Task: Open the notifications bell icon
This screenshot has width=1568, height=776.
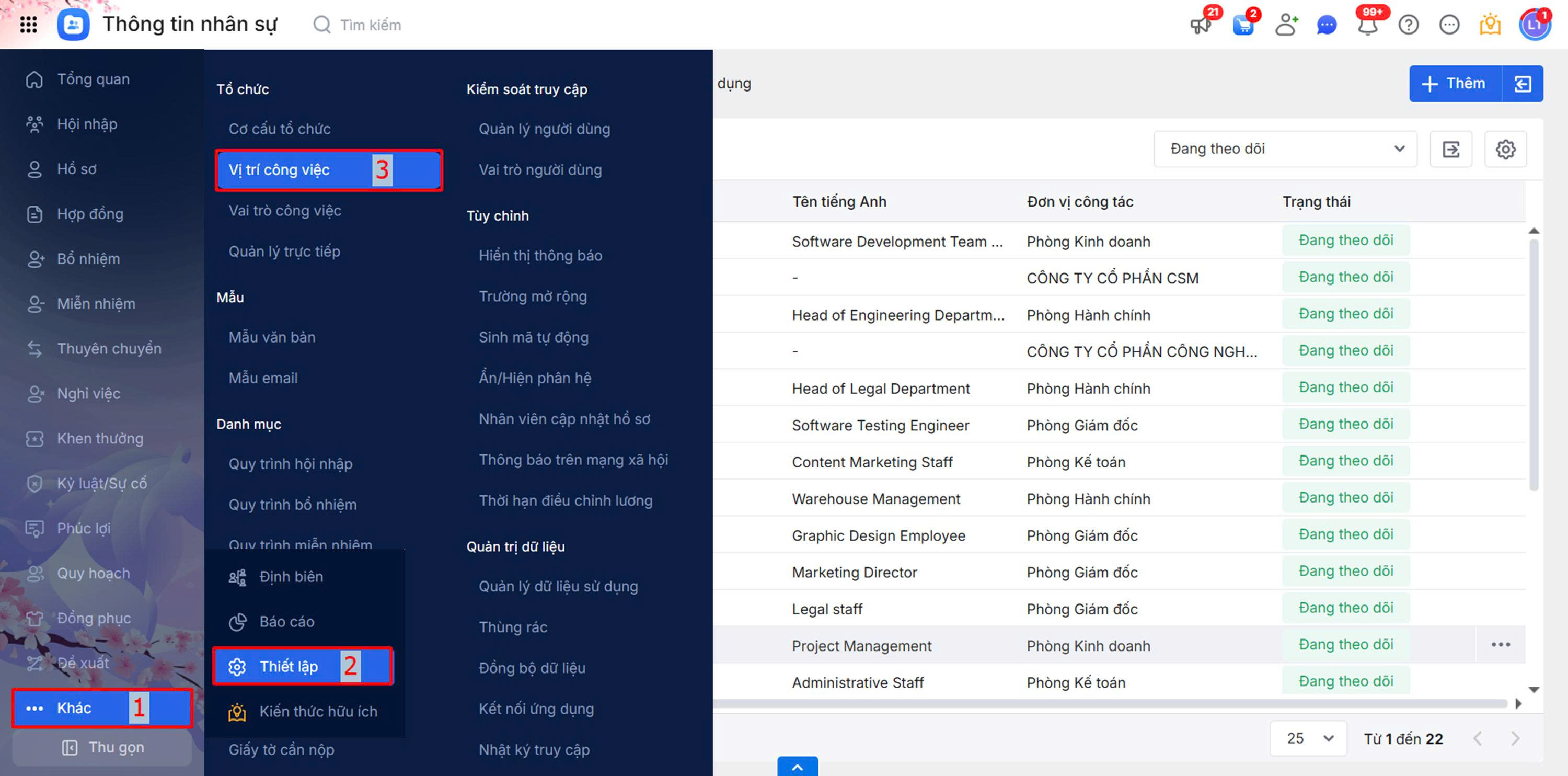Action: (x=1368, y=25)
